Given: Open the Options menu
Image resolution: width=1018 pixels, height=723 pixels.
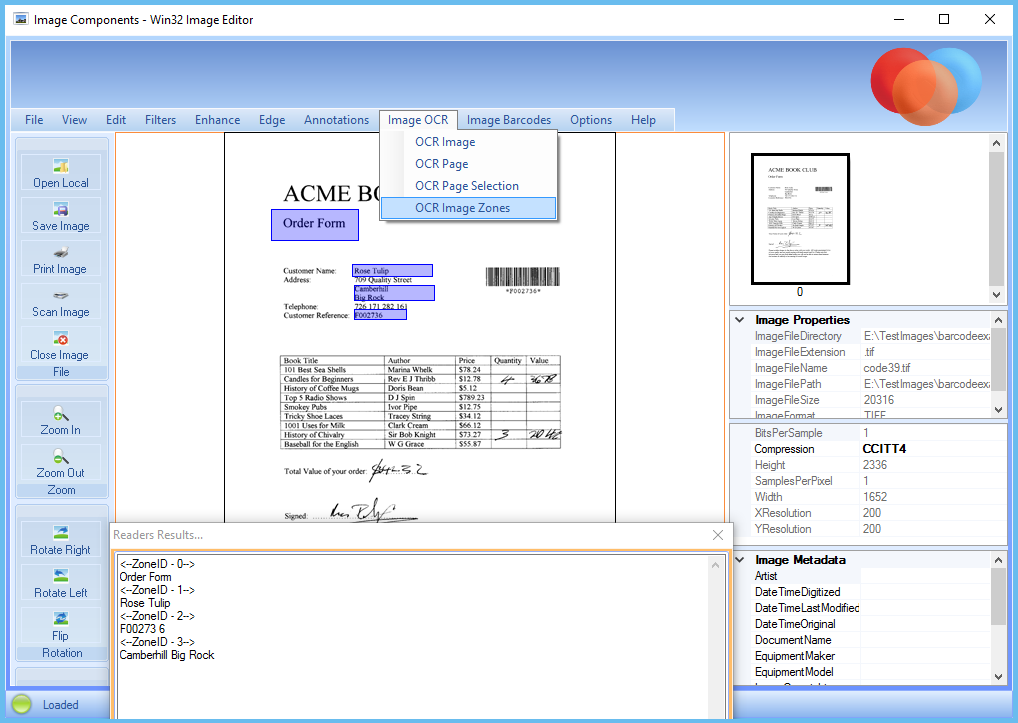Looking at the screenshot, I should (591, 120).
